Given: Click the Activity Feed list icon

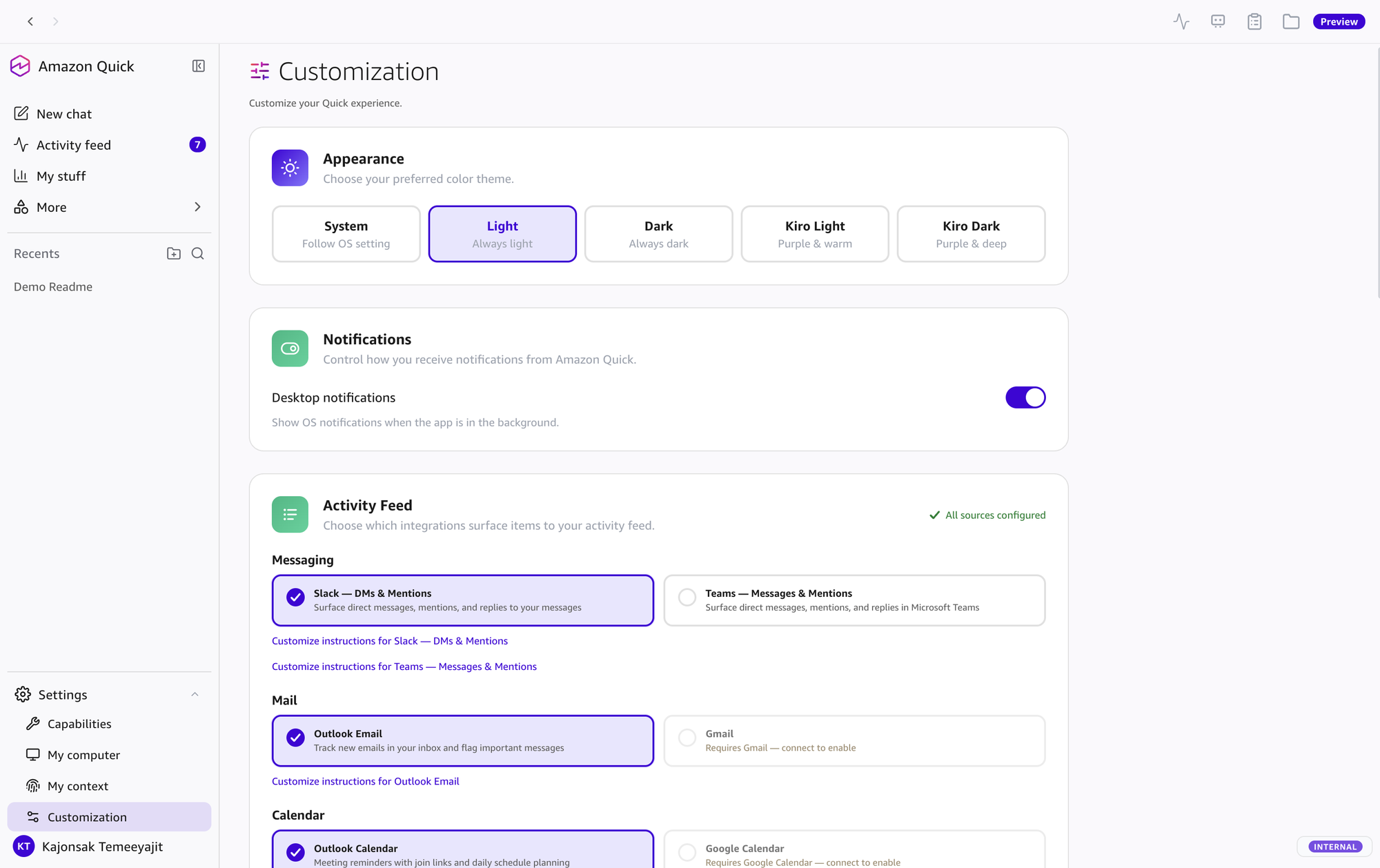Looking at the screenshot, I should pos(290,515).
